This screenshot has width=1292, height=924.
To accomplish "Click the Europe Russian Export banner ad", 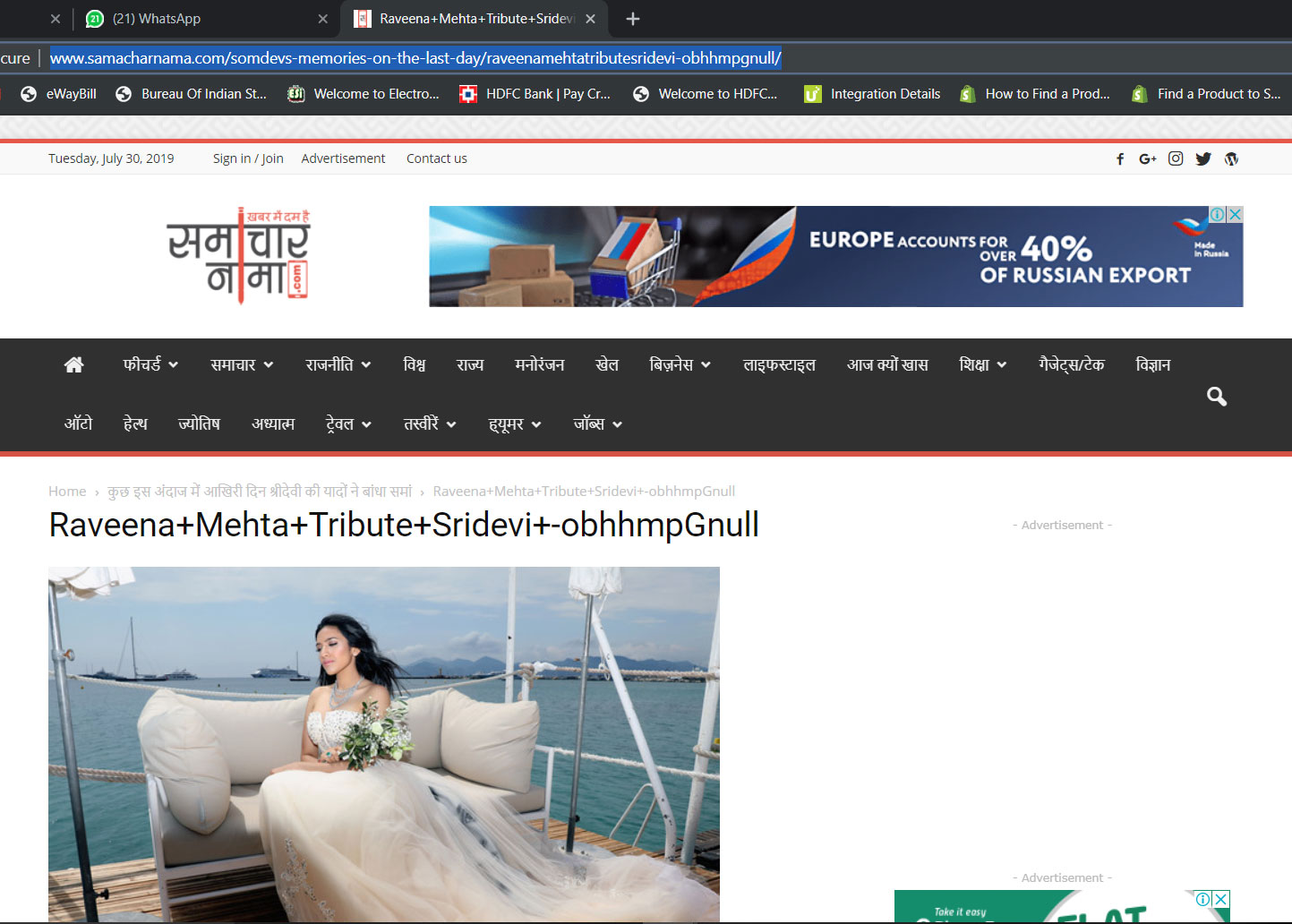I will (836, 257).
